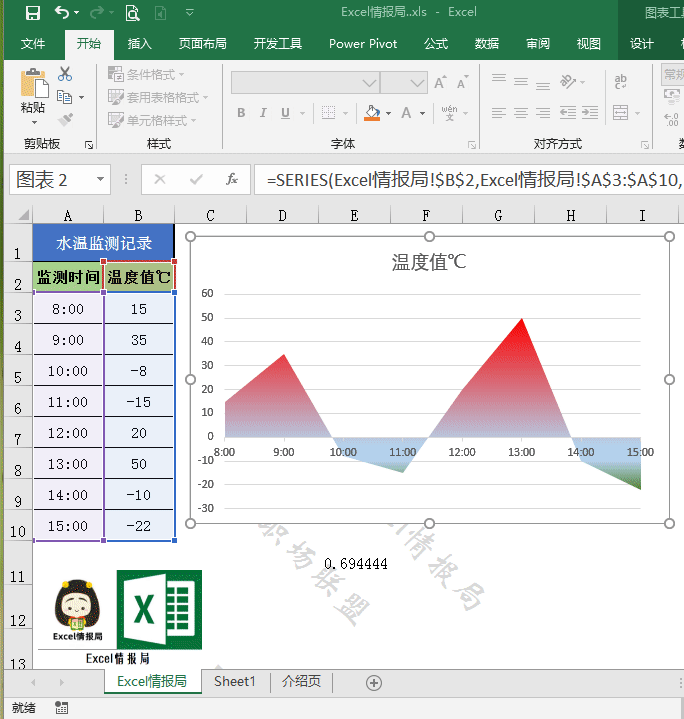The height and width of the screenshot is (719, 684).
Task: Click the macro record icon in status bar
Action: pyautogui.click(x=61, y=708)
